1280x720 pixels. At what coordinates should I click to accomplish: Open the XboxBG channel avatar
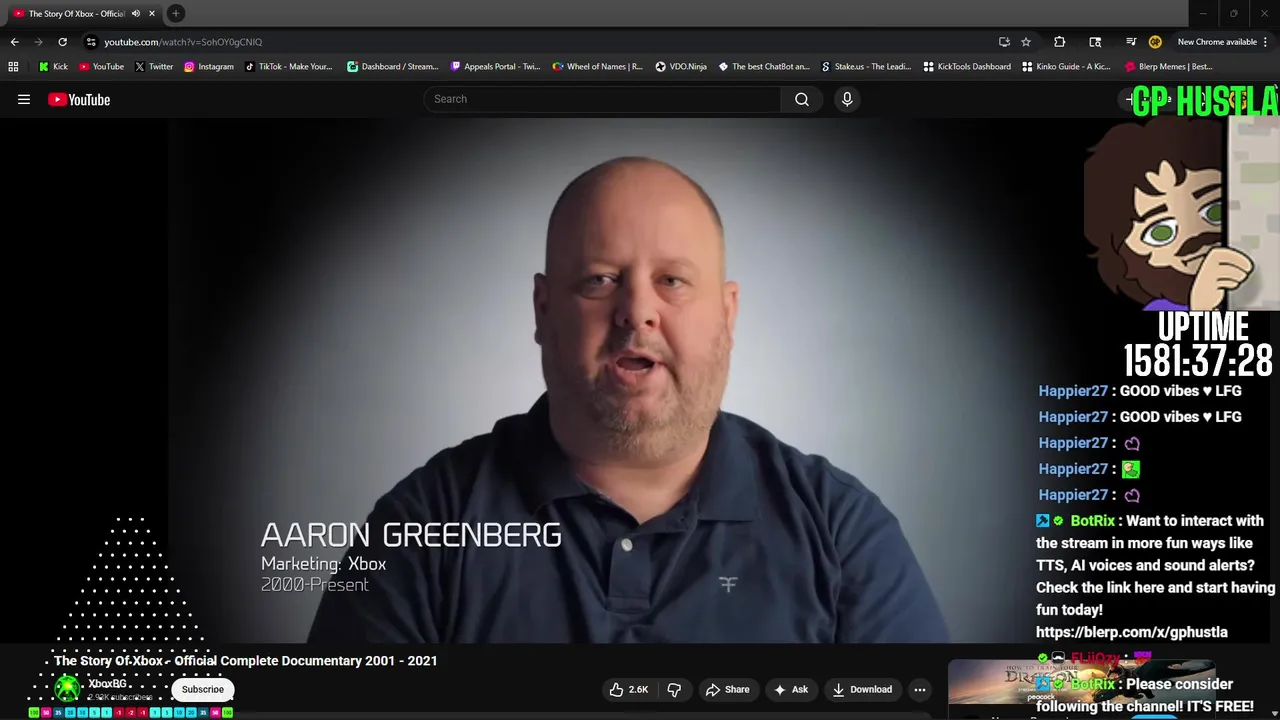[67, 688]
